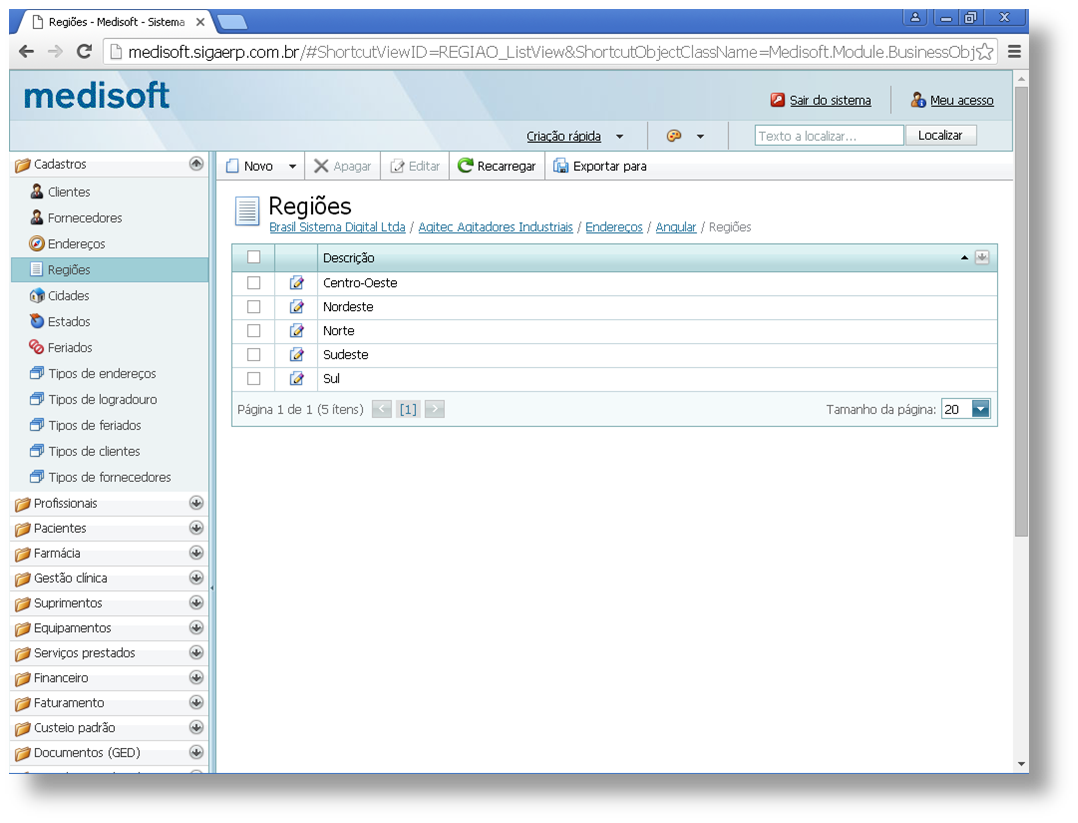1078x823 pixels.
Task: Check the Norte row checkbox
Action: [254, 331]
